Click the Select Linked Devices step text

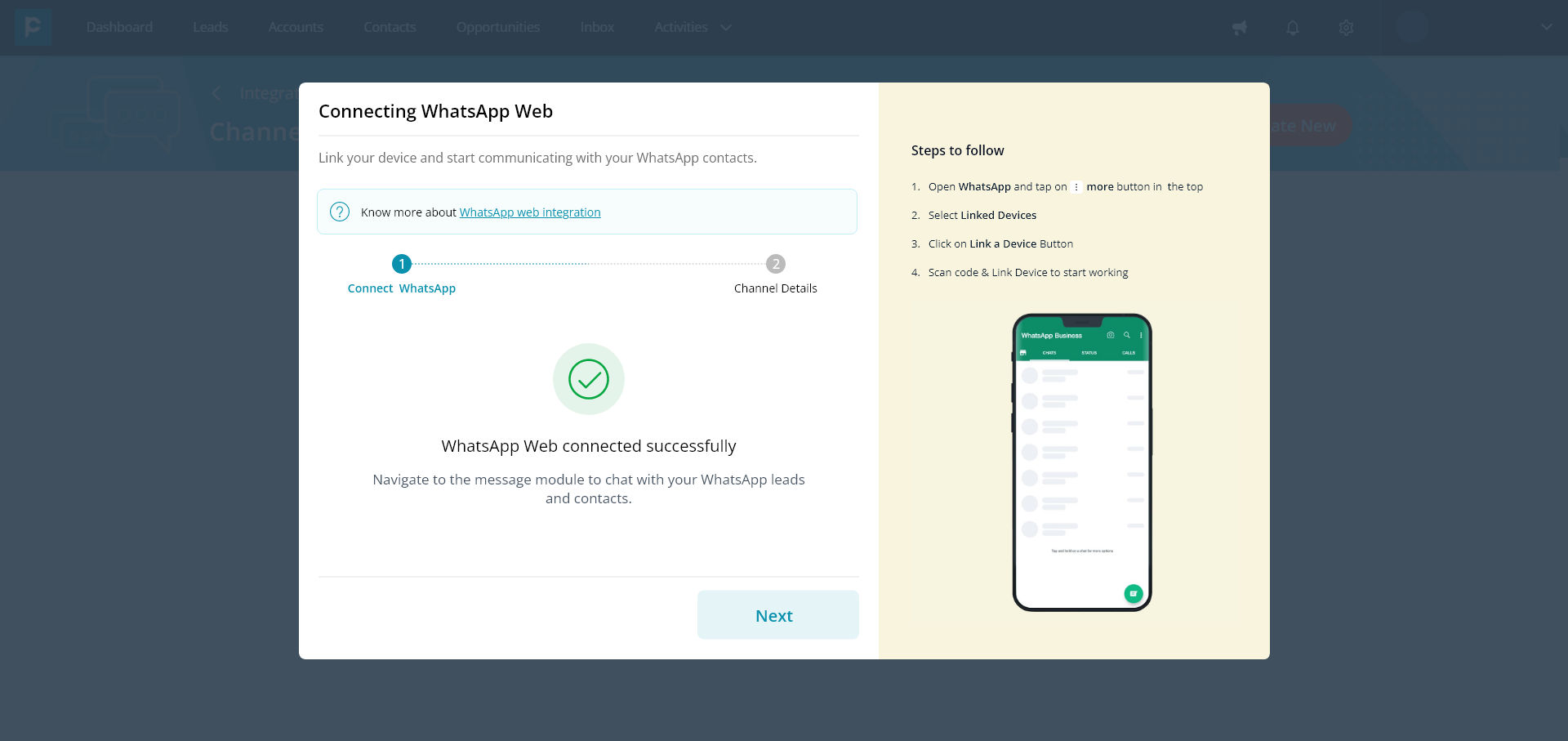point(982,216)
